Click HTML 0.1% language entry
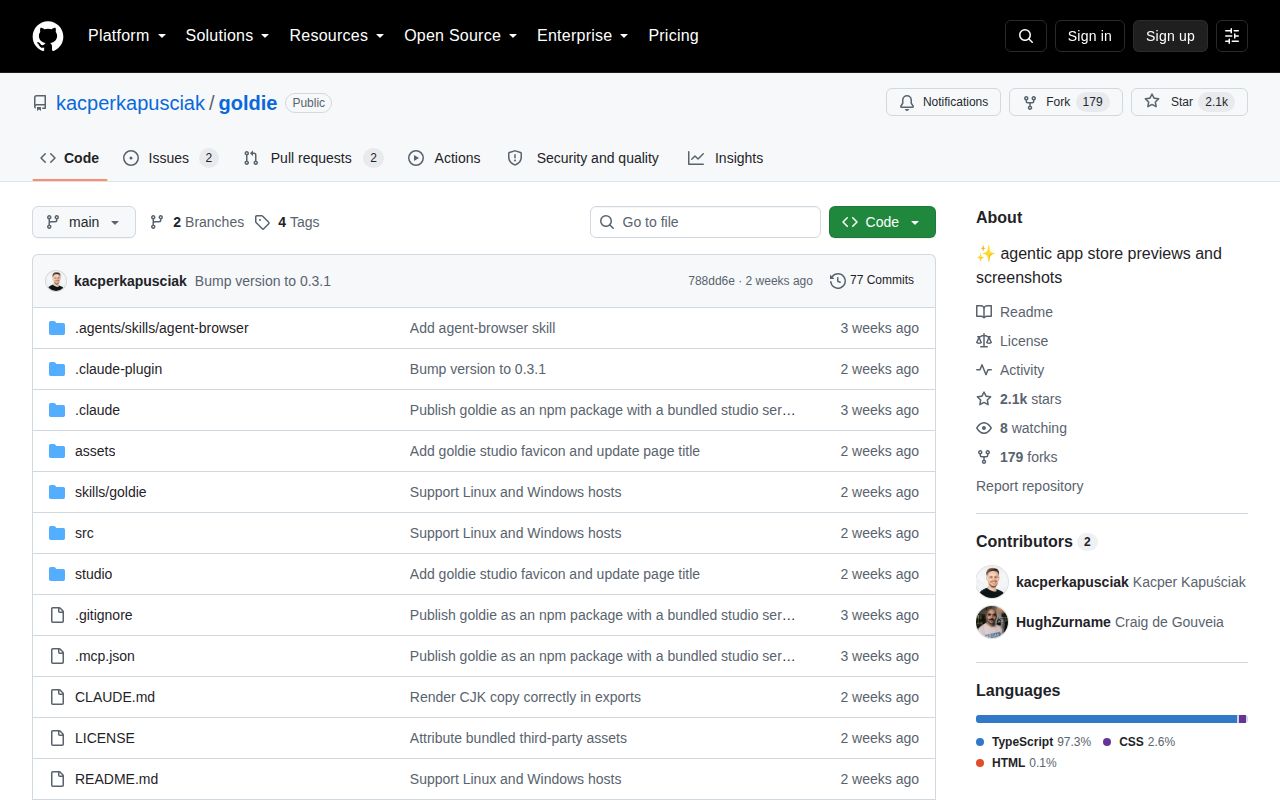 [1016, 763]
